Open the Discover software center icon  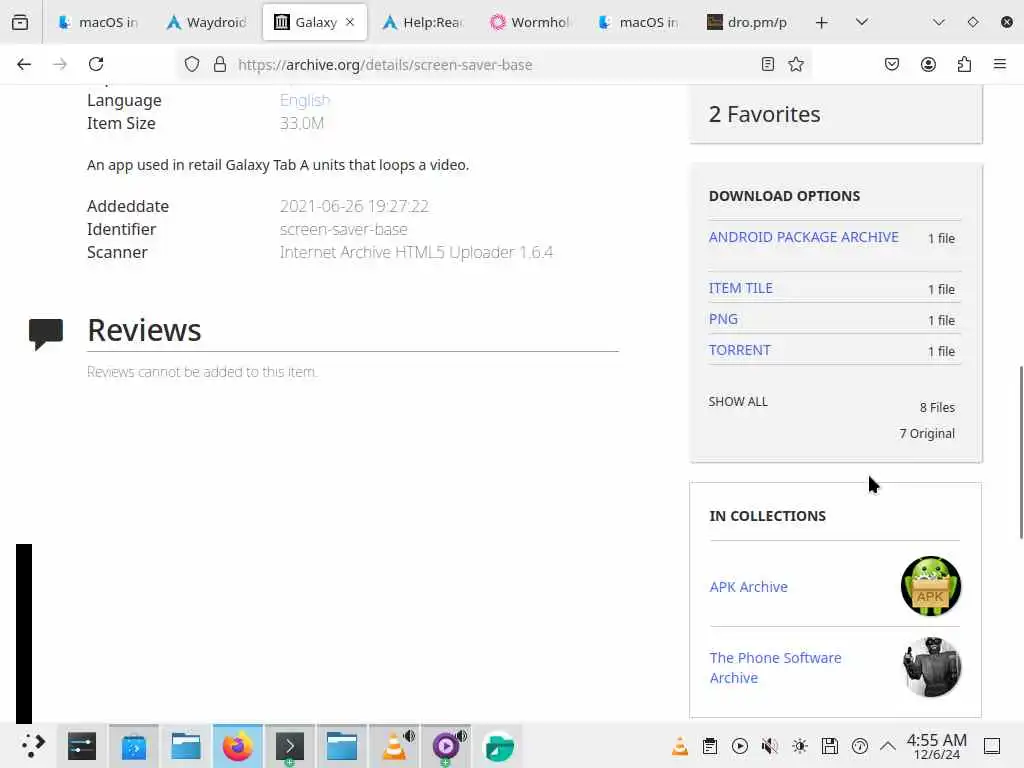pyautogui.click(x=134, y=746)
